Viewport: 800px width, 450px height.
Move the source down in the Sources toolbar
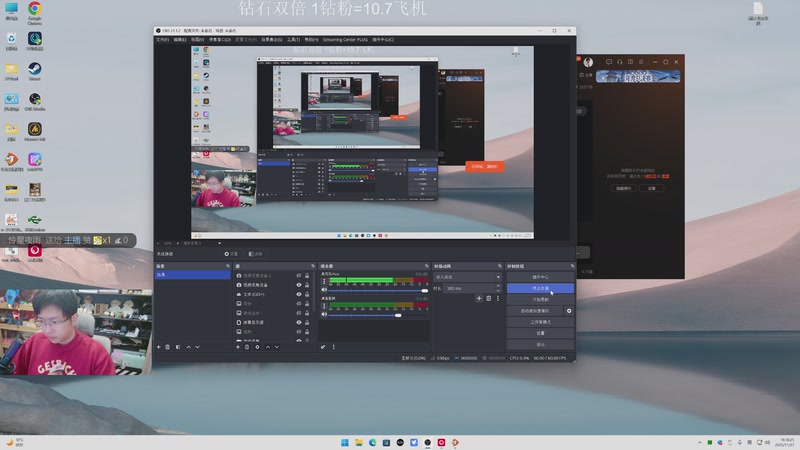277,347
